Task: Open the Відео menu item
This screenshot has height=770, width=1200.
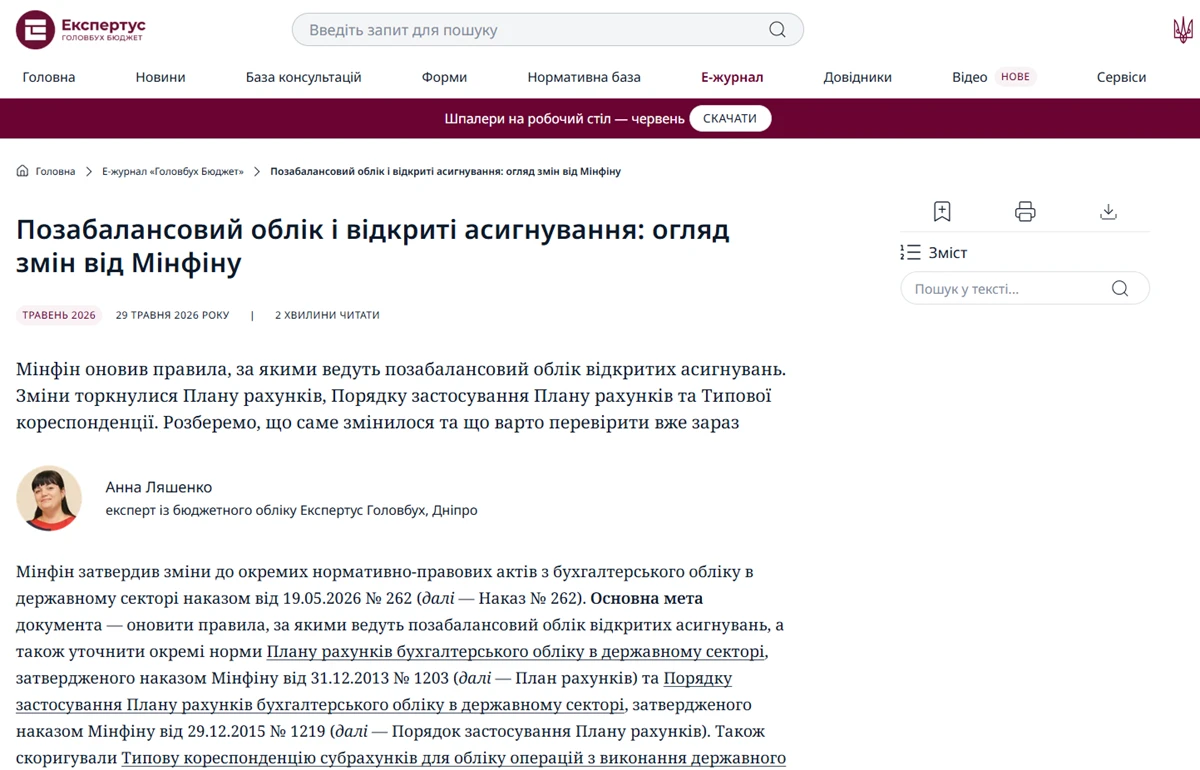Action: pos(970,77)
